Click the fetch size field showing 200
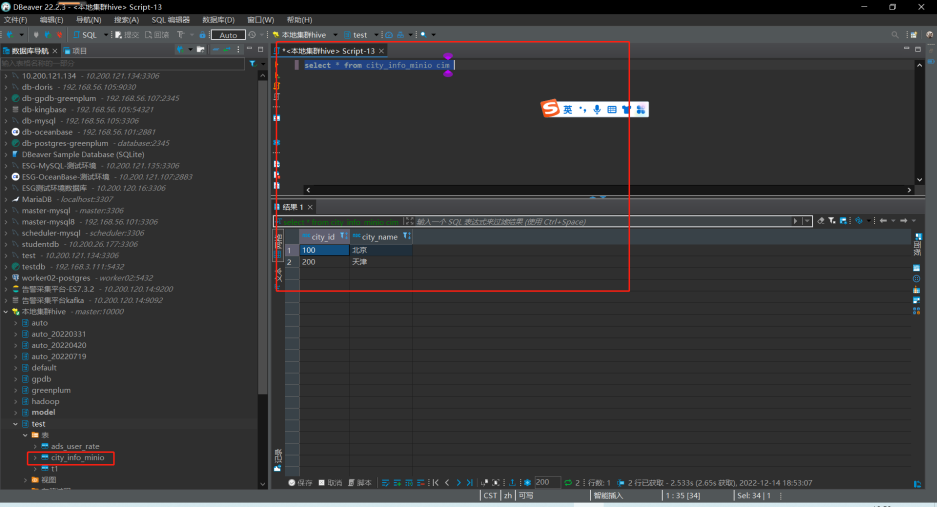Image resolution: width=937 pixels, height=507 pixels. click(547, 482)
